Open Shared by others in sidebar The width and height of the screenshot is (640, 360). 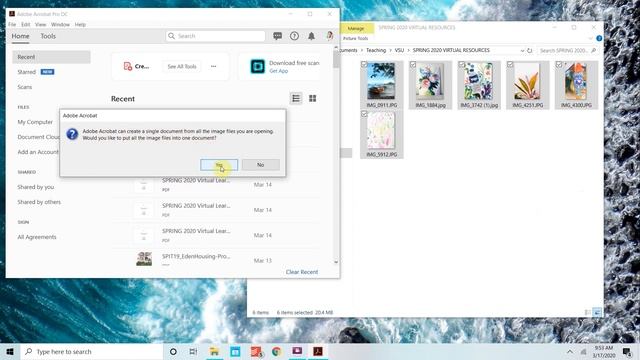[39, 202]
